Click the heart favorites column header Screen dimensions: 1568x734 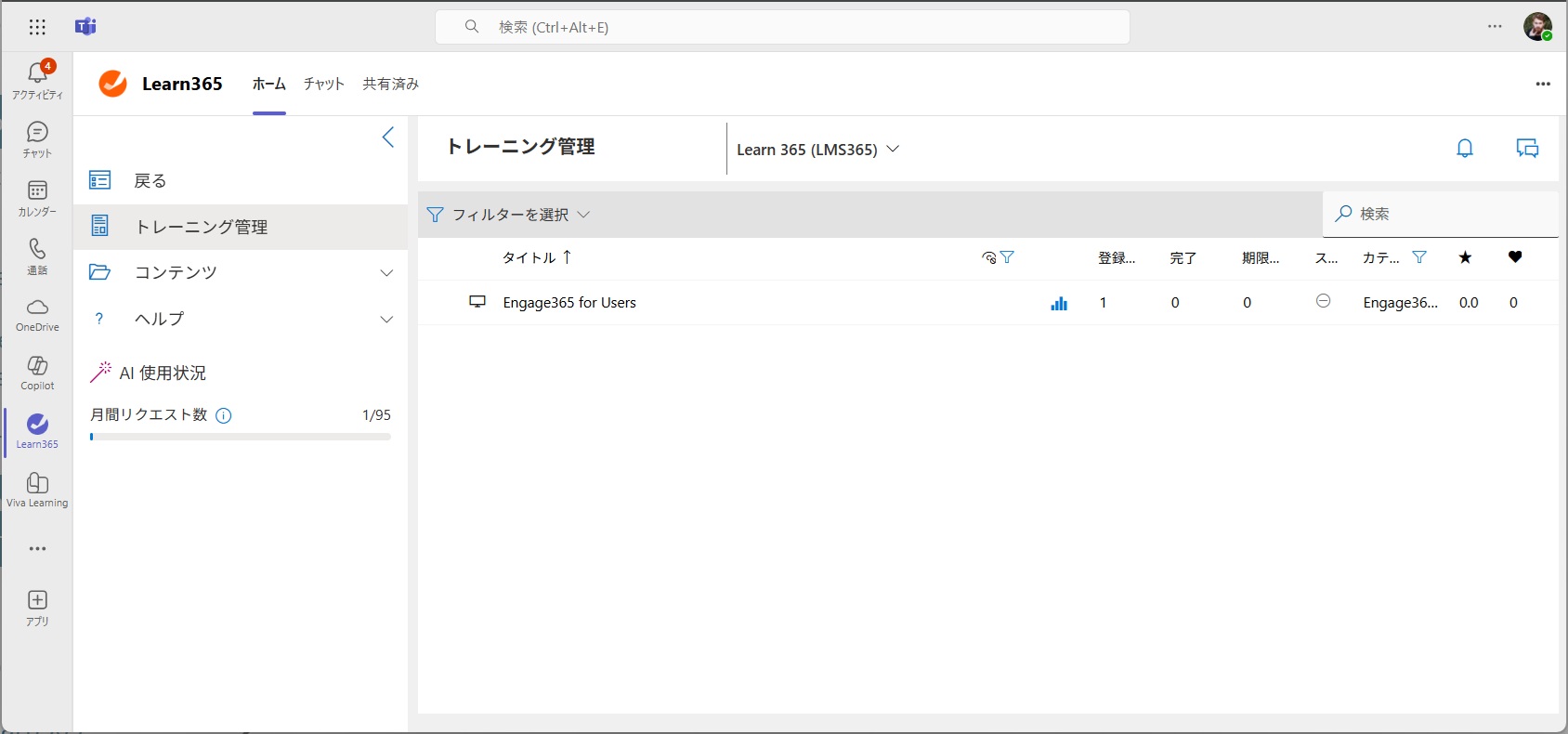(x=1515, y=257)
